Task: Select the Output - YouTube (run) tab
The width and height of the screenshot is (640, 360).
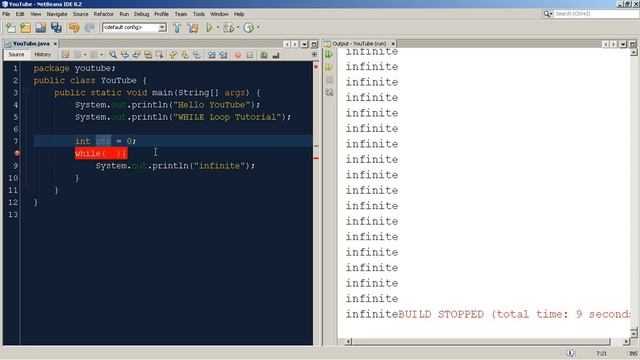Action: click(359, 43)
